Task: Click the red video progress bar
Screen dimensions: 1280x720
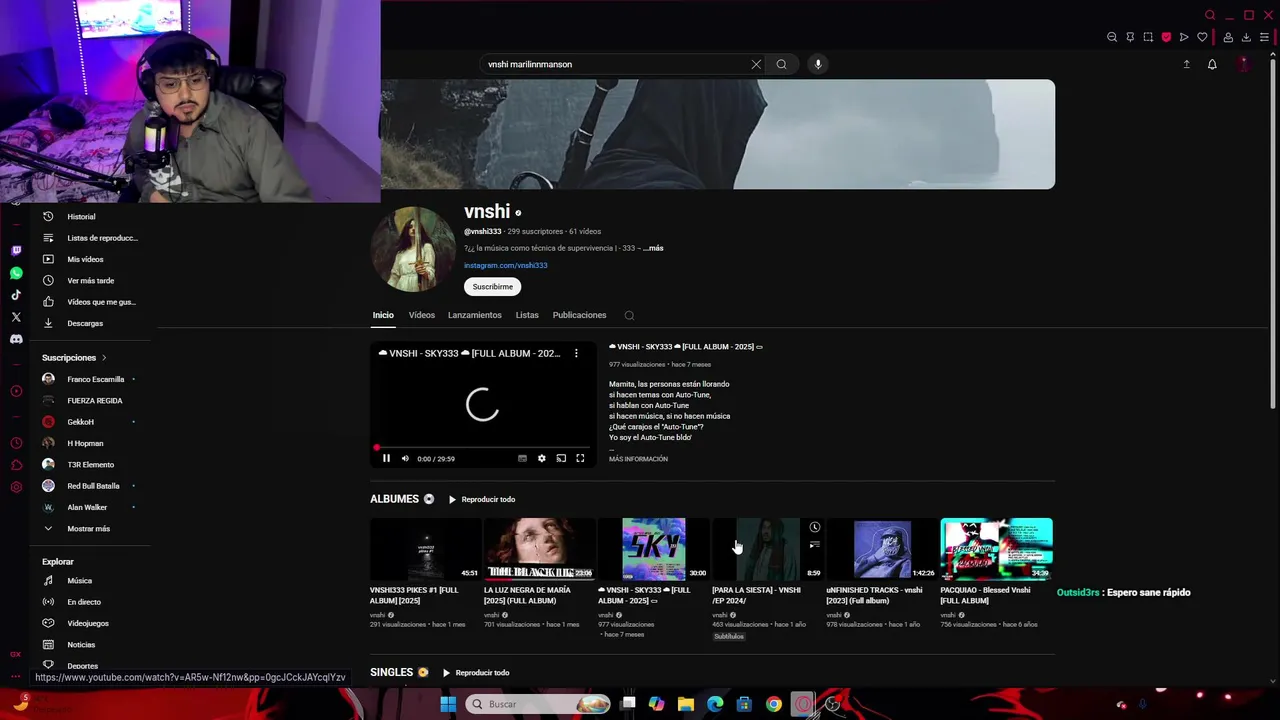Action: pos(484,447)
